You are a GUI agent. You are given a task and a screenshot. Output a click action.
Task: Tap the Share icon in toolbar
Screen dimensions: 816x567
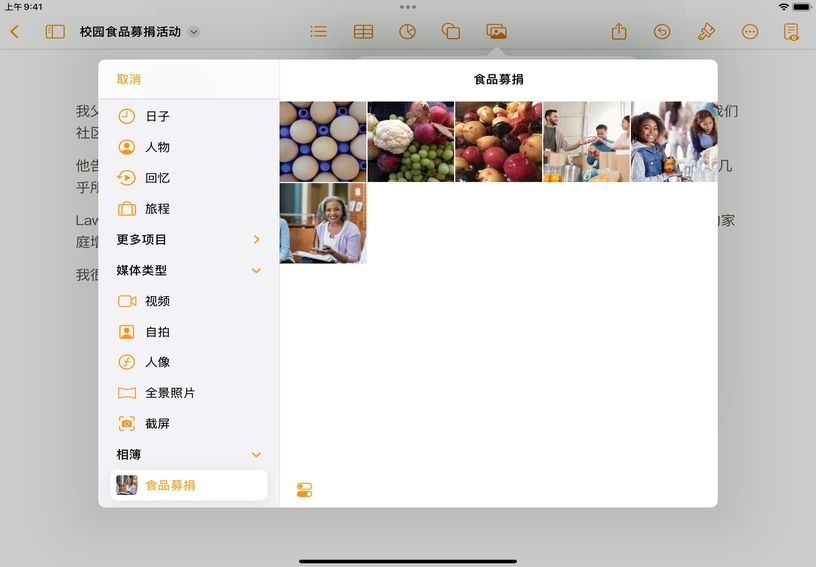[619, 32]
